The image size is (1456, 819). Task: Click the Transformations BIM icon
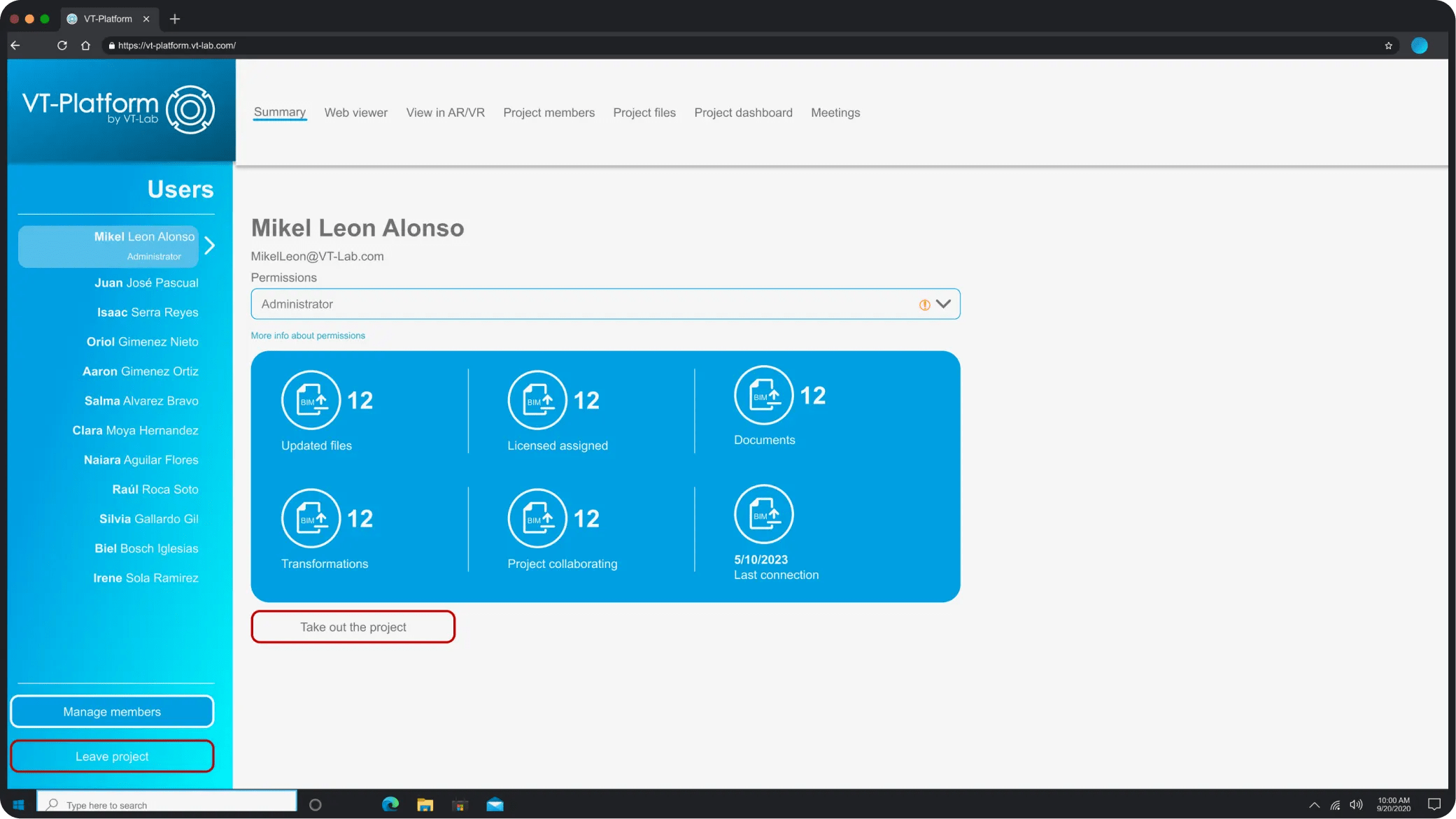[x=311, y=518]
